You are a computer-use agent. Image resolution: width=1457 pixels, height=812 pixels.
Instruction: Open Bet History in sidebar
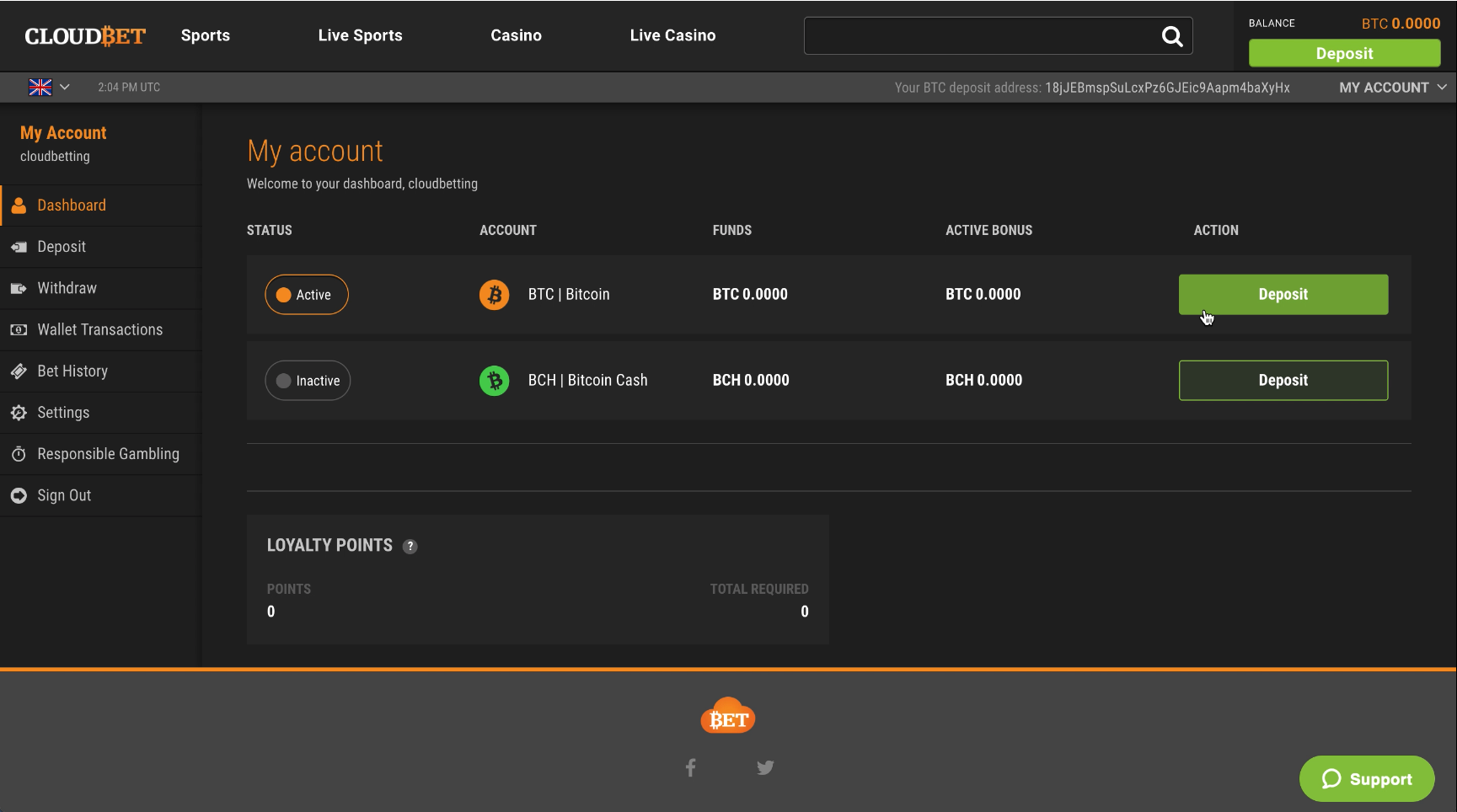point(101,371)
